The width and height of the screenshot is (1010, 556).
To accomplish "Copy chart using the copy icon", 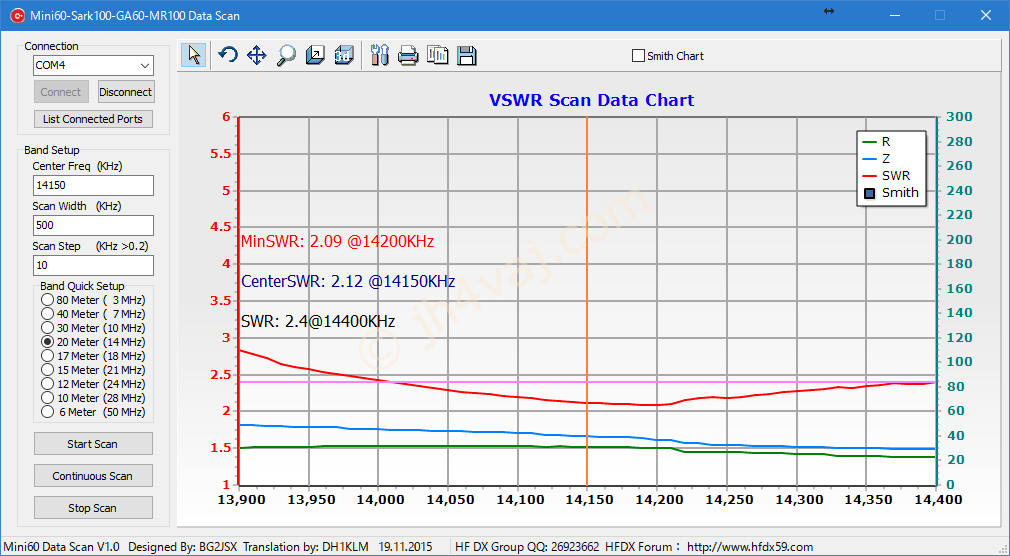I will point(437,55).
